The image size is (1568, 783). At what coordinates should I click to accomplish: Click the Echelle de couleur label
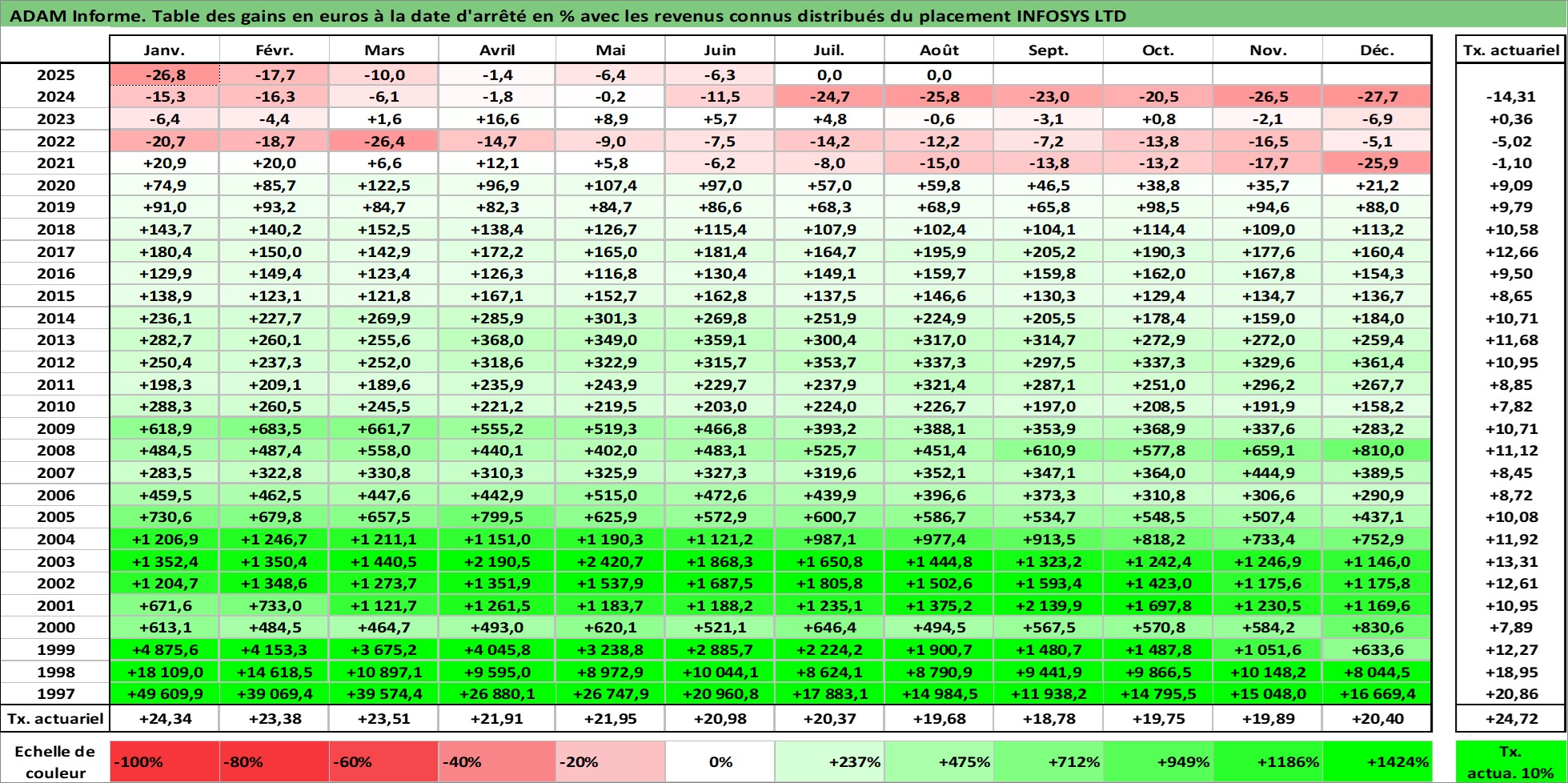pos(55,762)
